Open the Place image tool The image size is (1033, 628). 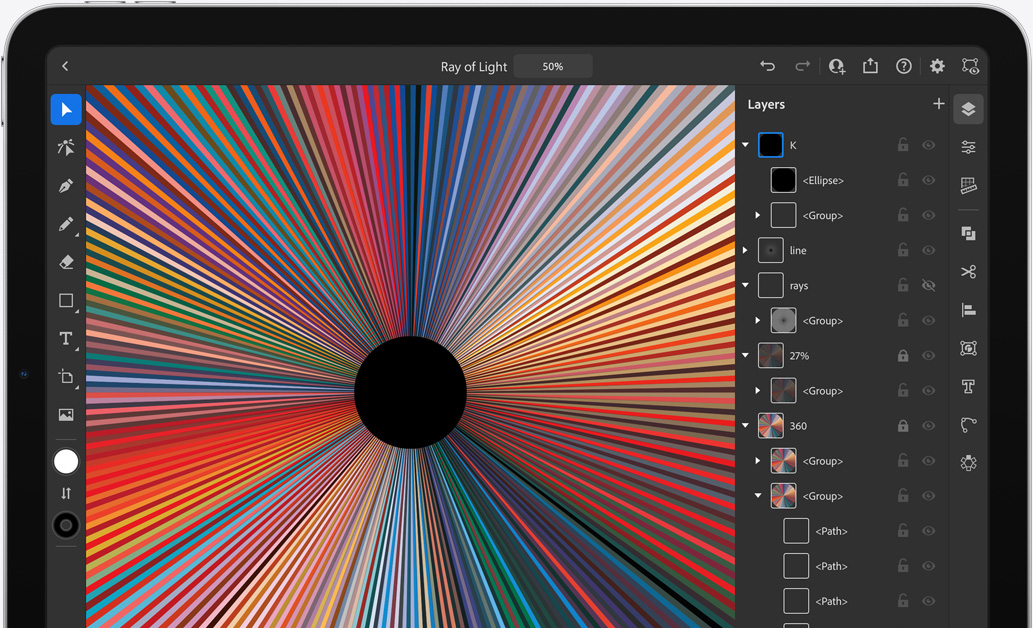pos(66,415)
